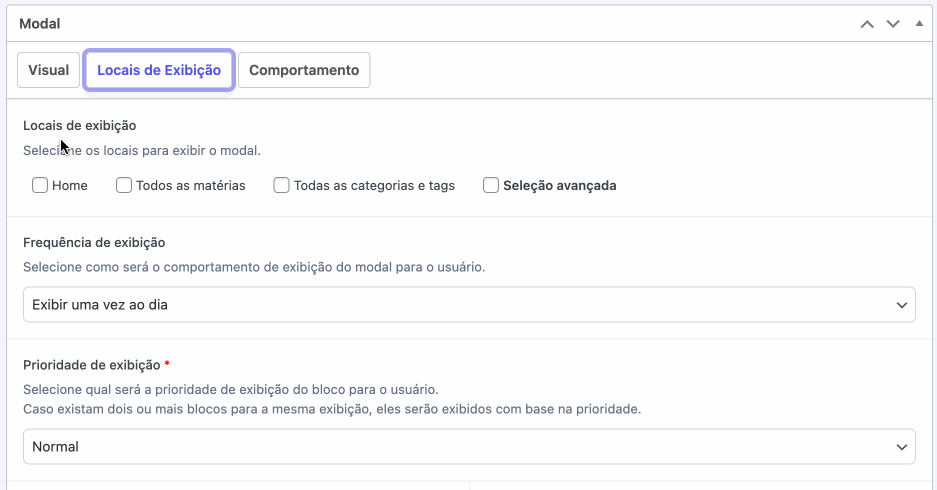937x490 pixels.
Task: Click the 'Caso existam dois ou mais blocos' note
Action: 331,409
